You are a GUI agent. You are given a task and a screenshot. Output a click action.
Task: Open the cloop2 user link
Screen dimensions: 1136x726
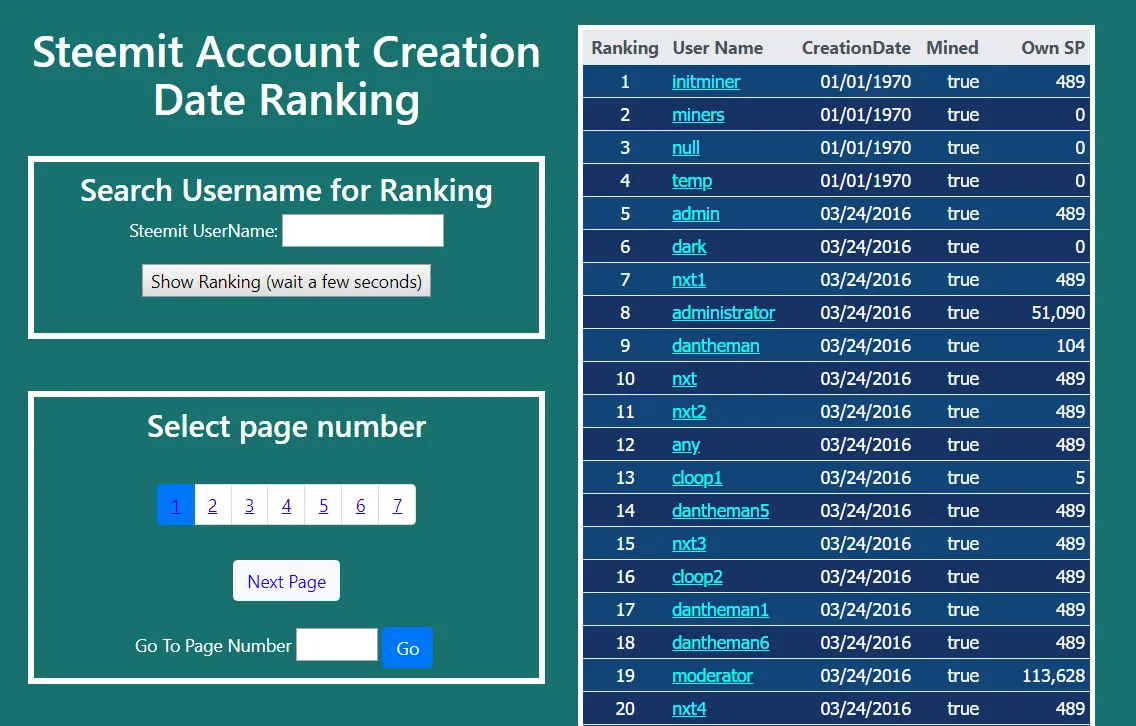point(697,577)
